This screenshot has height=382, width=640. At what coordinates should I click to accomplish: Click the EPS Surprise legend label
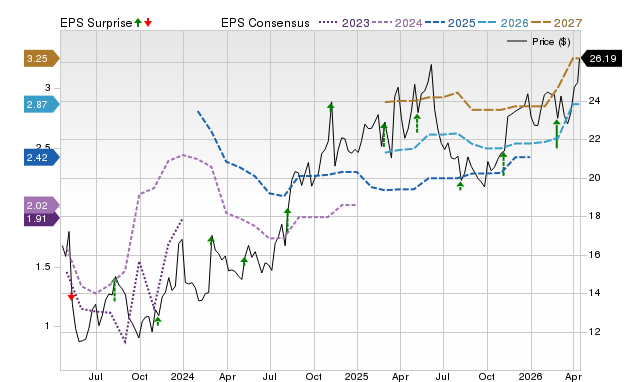coord(96,23)
